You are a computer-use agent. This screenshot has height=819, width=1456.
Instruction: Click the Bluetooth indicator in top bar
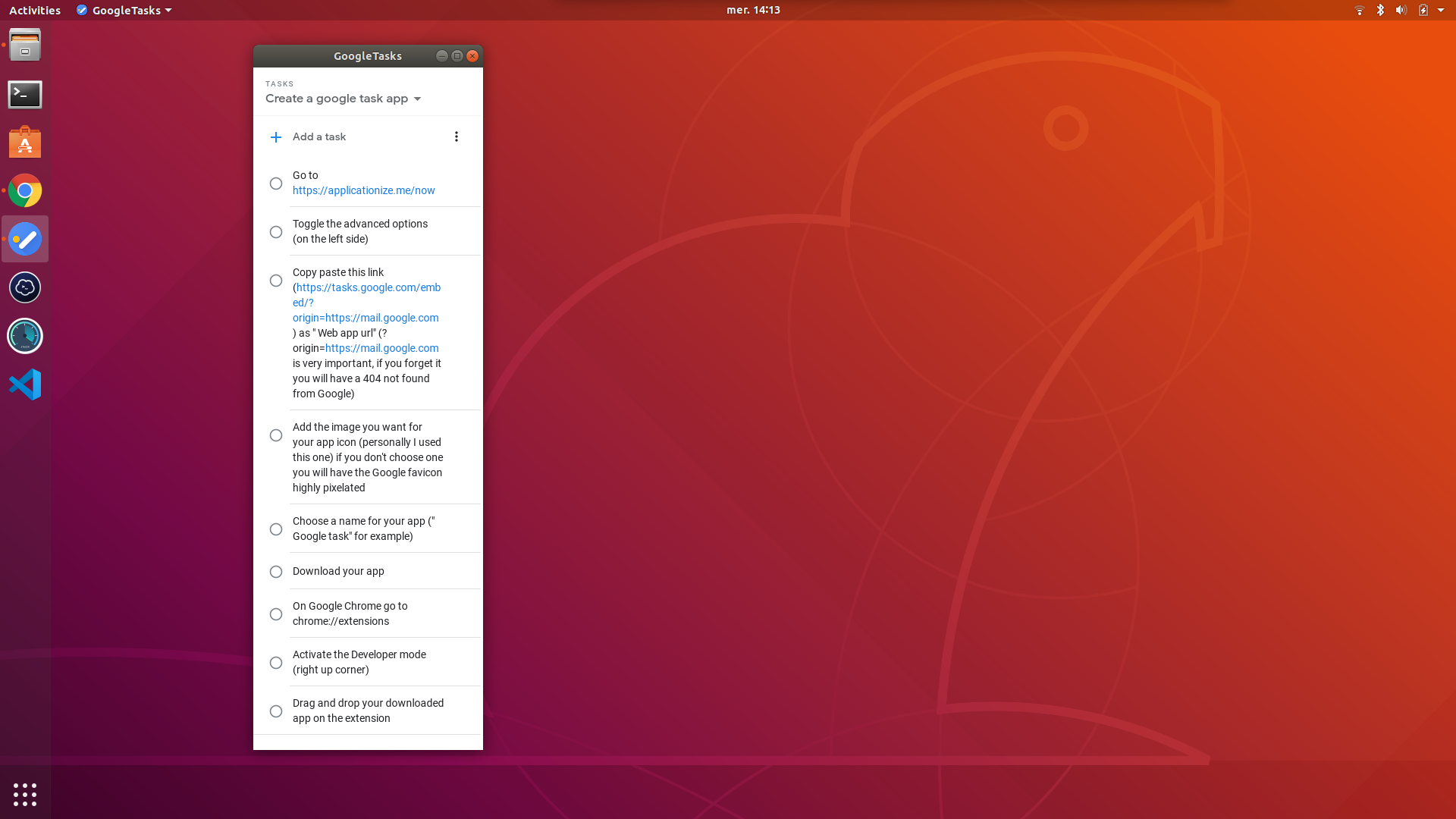click(1380, 10)
